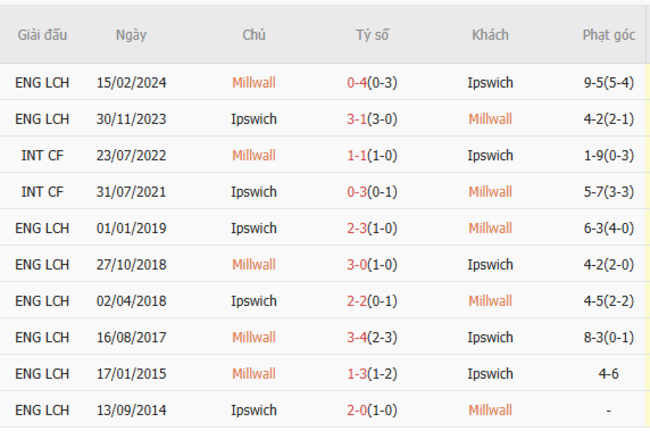
Task: Open the 0-4 score from 15/02/2024
Action: click(x=358, y=83)
